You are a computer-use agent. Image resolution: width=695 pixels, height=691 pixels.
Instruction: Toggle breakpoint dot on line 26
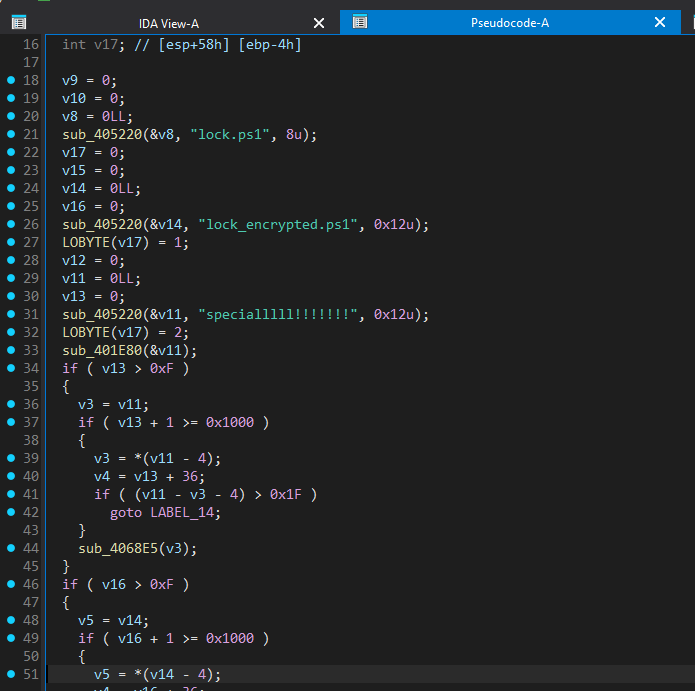[x=11, y=224]
